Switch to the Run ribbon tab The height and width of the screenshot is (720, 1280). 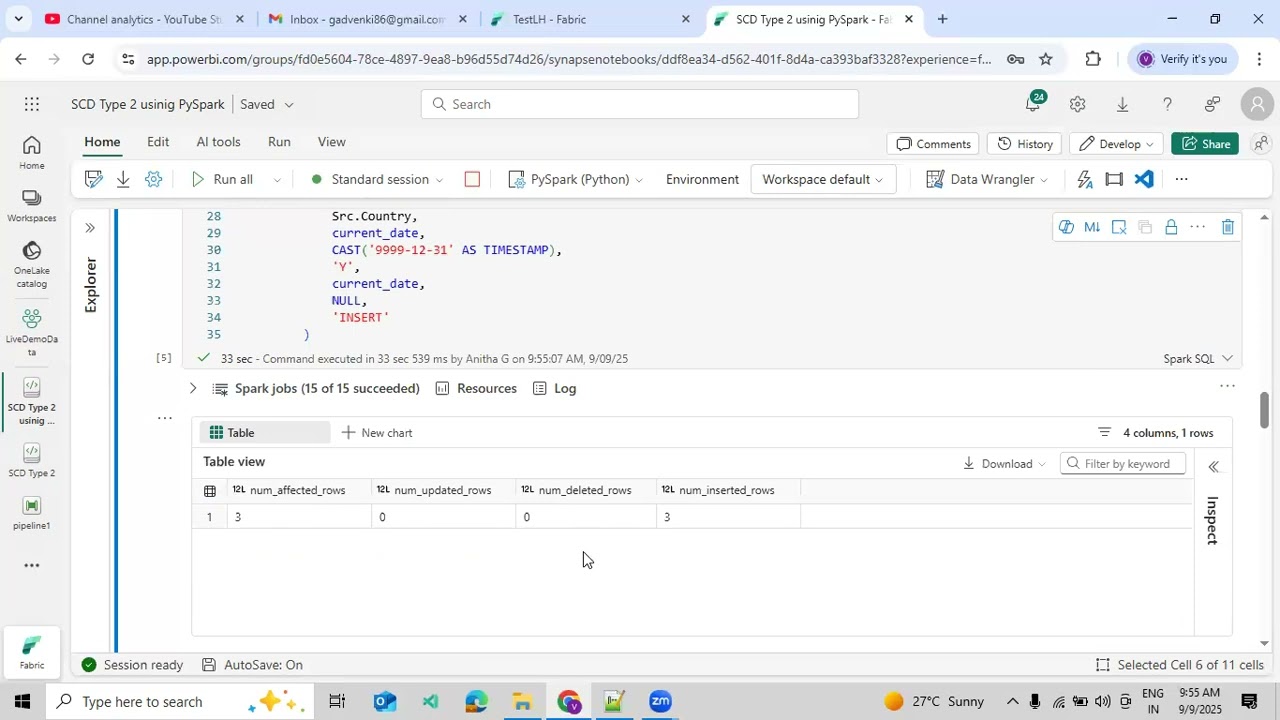(279, 142)
